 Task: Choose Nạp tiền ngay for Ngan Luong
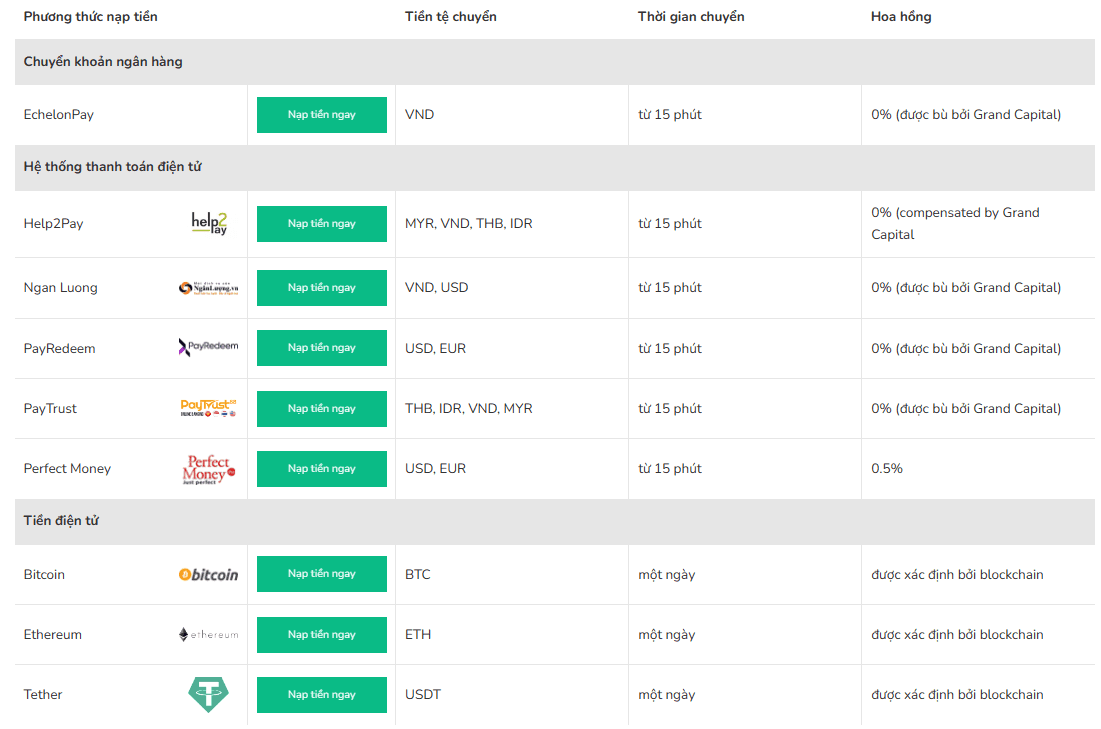point(322,287)
